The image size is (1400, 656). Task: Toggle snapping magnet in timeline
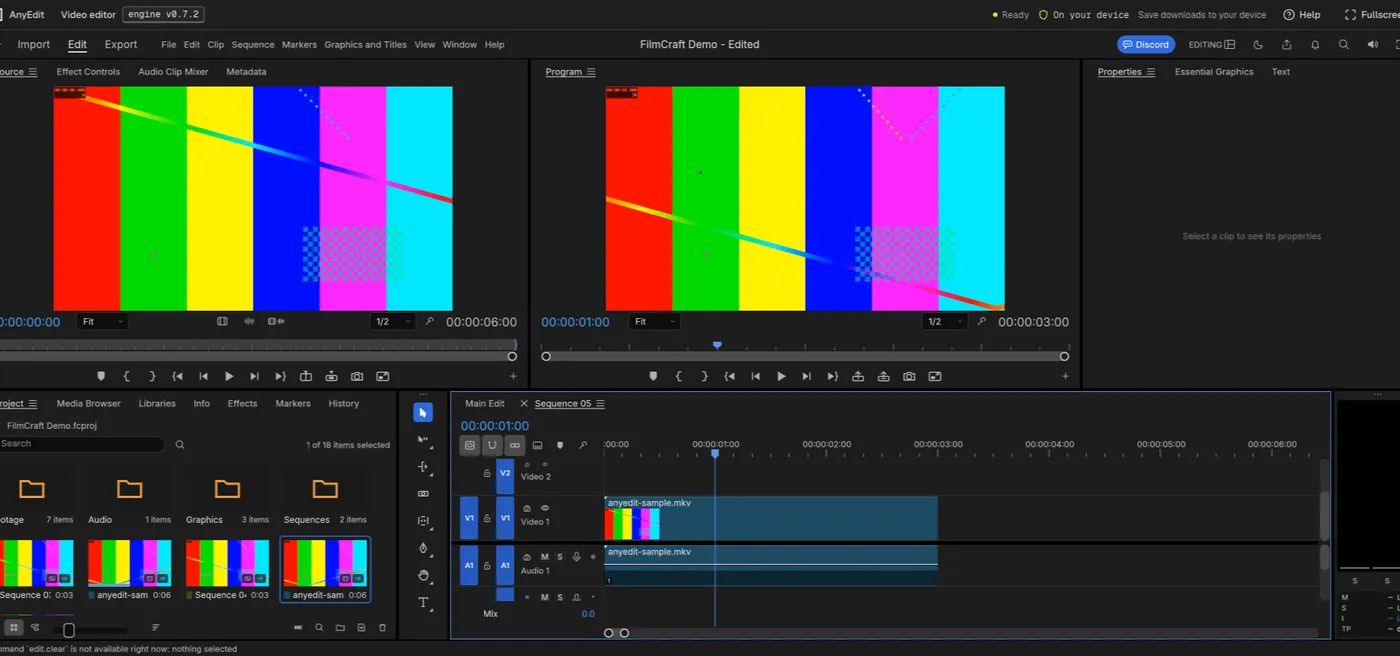click(x=492, y=445)
